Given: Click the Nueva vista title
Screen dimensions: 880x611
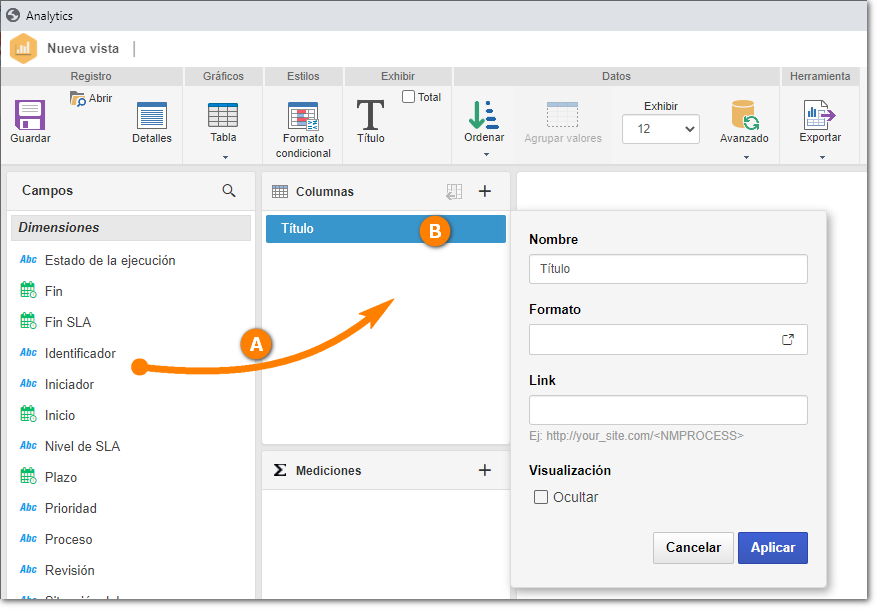Looking at the screenshot, I should [x=83, y=49].
